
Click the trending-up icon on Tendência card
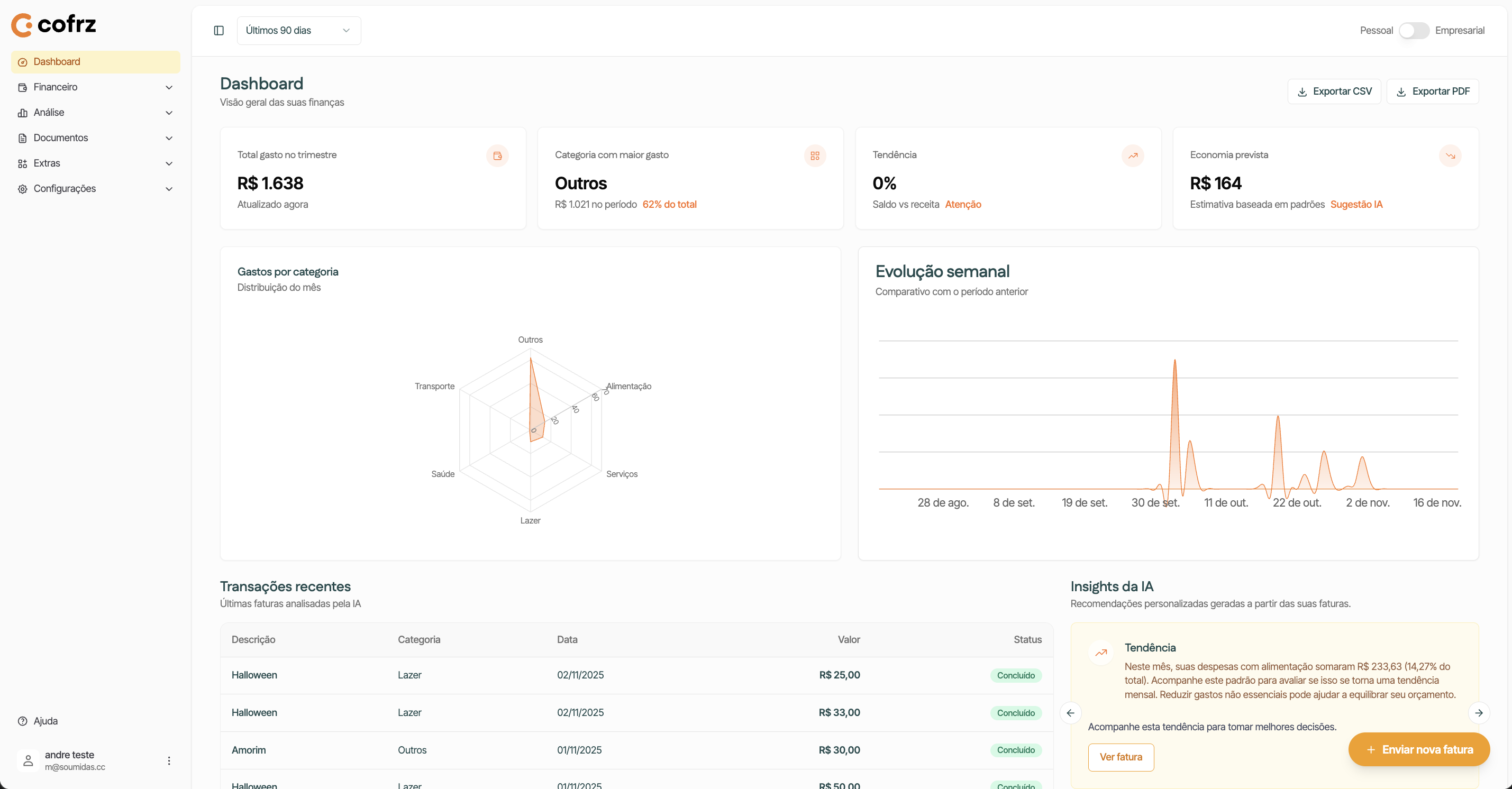click(x=1132, y=155)
